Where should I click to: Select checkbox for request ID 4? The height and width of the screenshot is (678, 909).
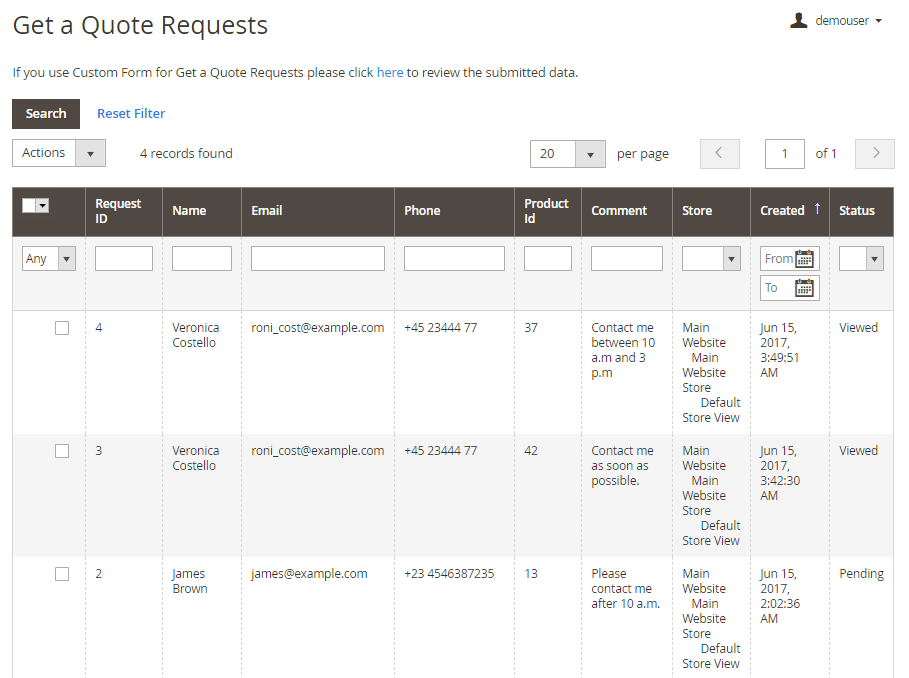tap(62, 328)
